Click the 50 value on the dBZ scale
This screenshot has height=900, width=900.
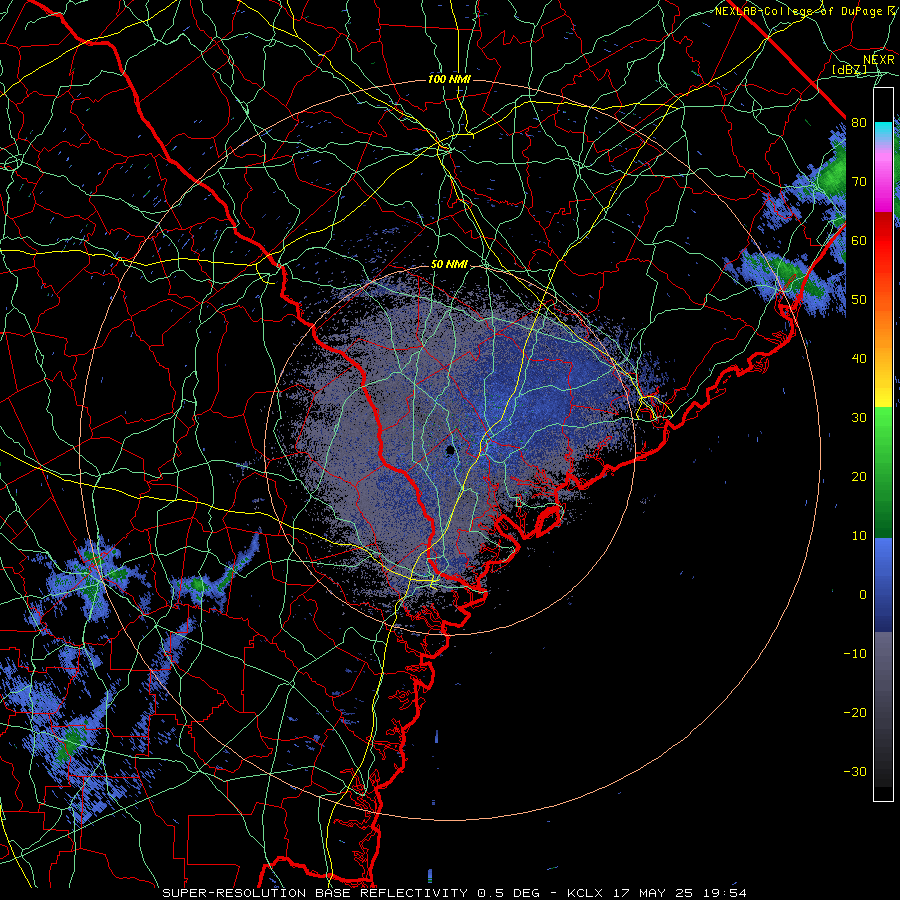859,300
